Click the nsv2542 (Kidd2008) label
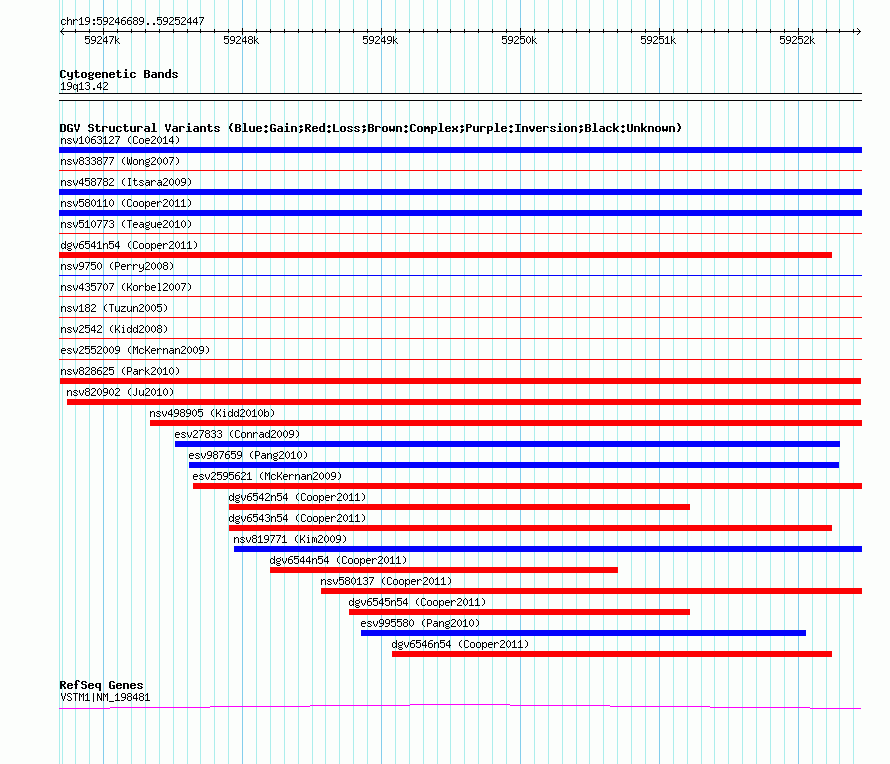Image resolution: width=890 pixels, height=764 pixels. [114, 329]
